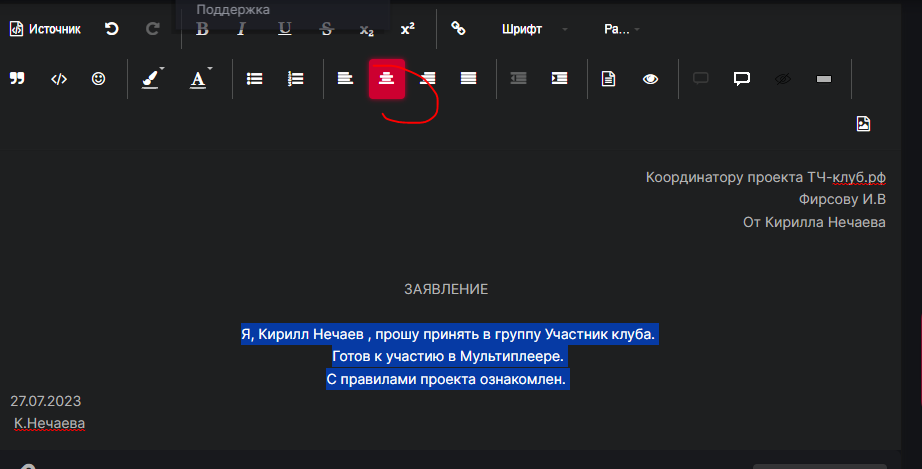This screenshot has height=469, width=922.
Task: Justify the text alignment
Action: click(x=469, y=79)
